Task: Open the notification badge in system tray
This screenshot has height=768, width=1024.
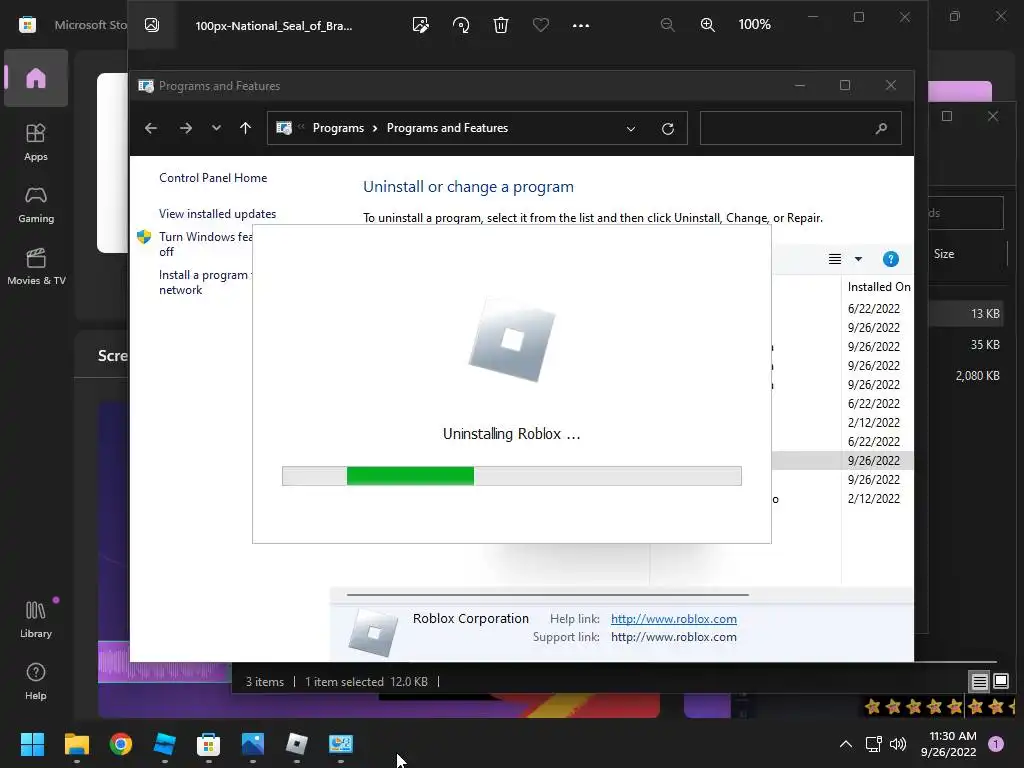Action: (997, 744)
